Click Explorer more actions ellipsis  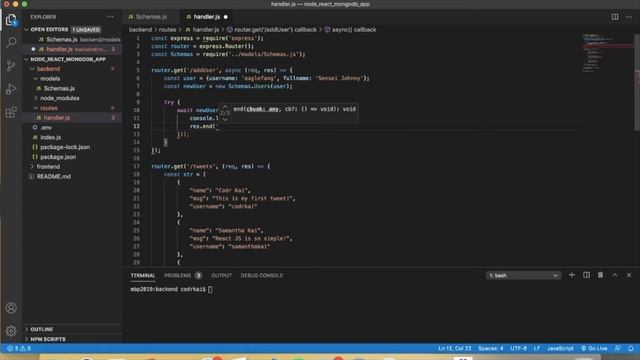pyautogui.click(x=111, y=17)
